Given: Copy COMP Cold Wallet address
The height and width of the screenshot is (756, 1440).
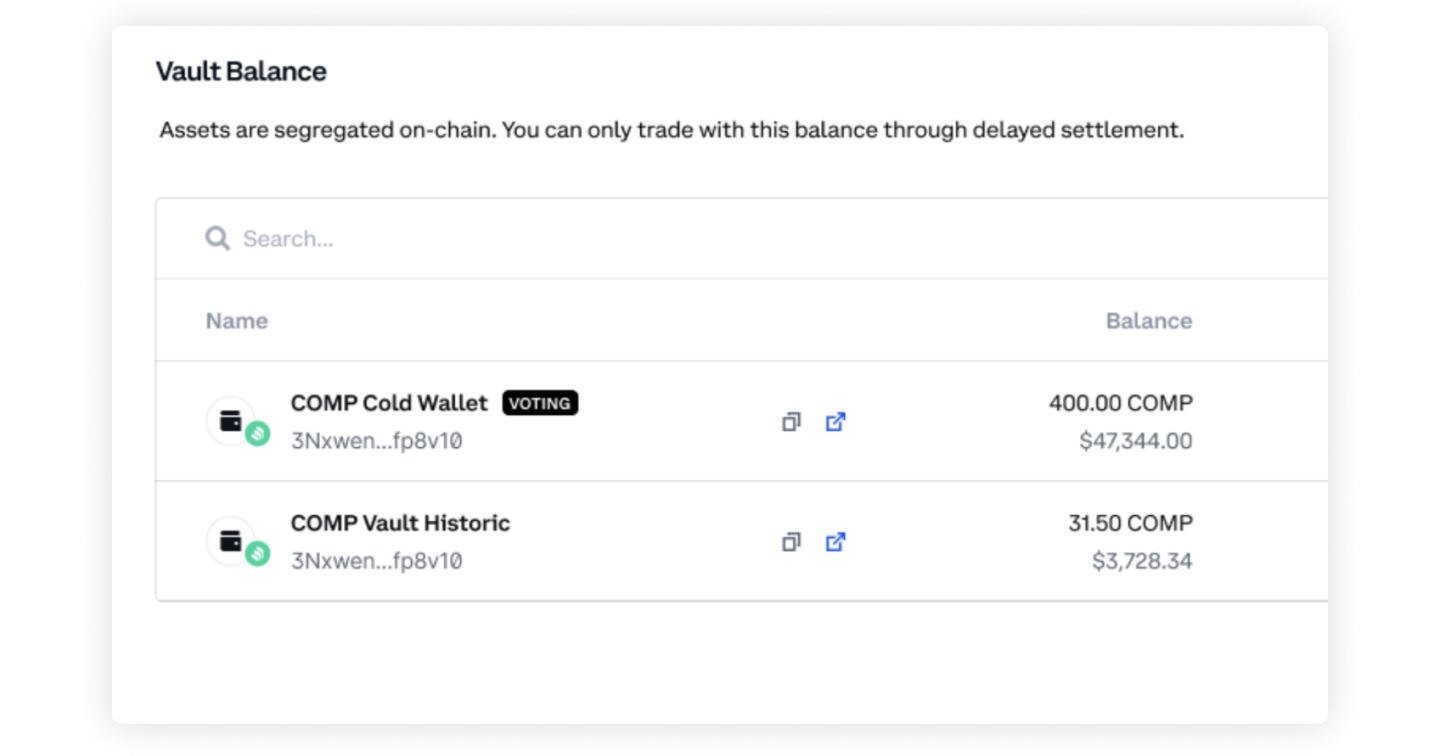Looking at the screenshot, I should [x=791, y=422].
